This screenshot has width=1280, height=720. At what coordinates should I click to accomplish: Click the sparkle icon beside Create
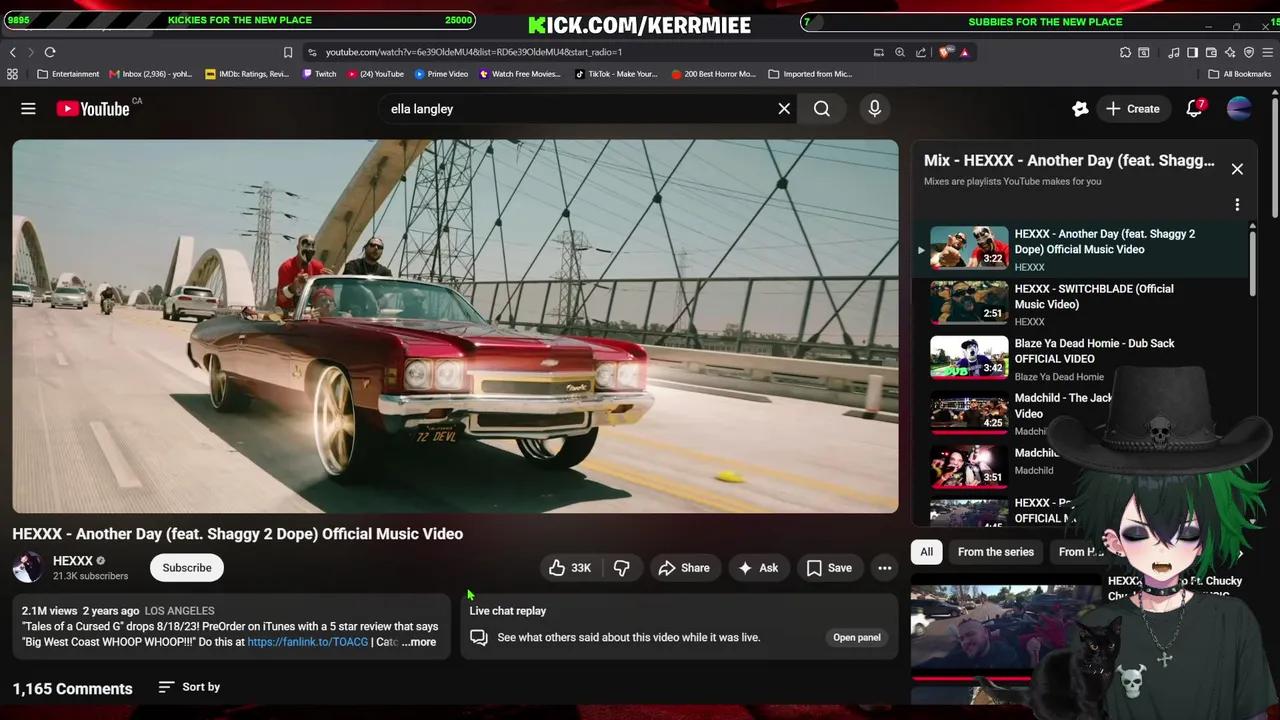click(1080, 109)
